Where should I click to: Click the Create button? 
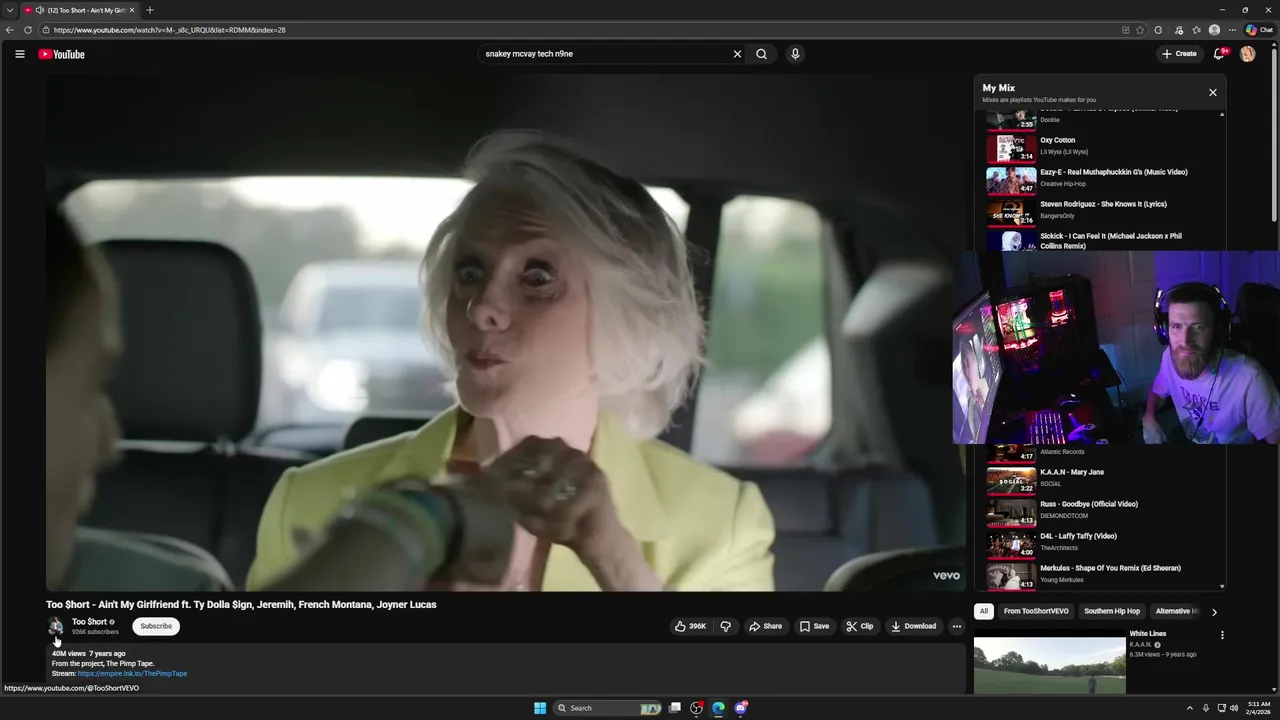tap(1179, 54)
